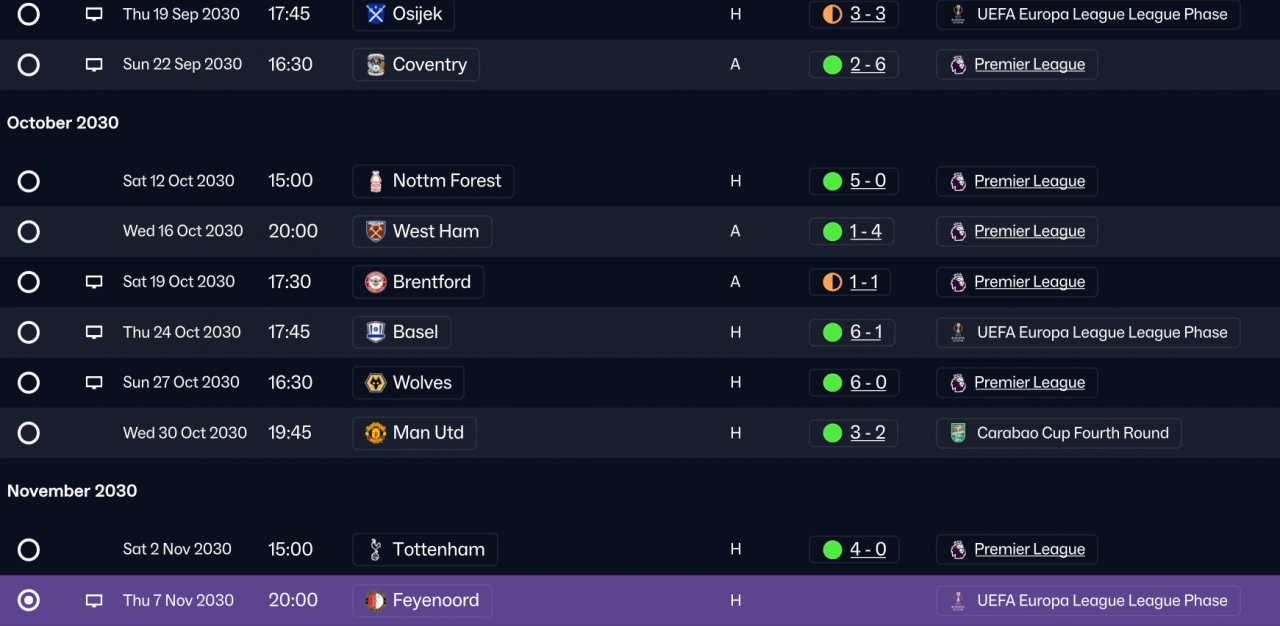
Task: Click the West Ham crest icon
Action: click(376, 231)
